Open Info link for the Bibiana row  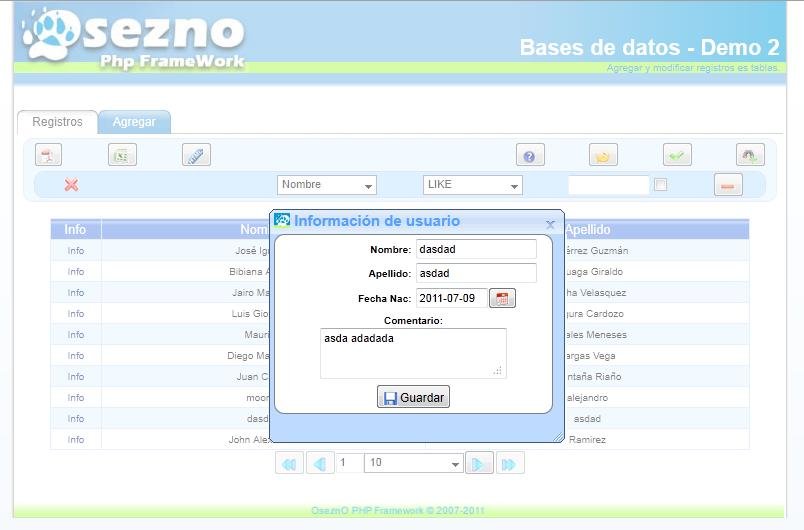click(x=76, y=272)
